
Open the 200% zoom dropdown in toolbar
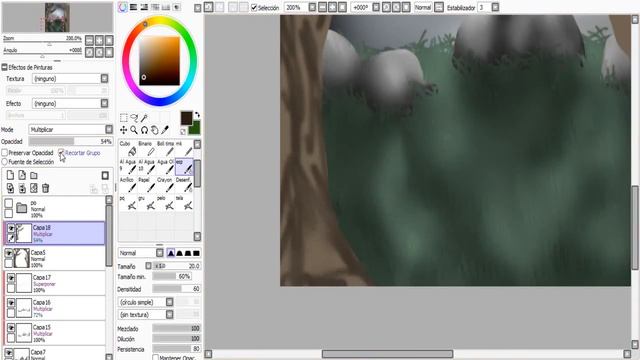[312, 7]
